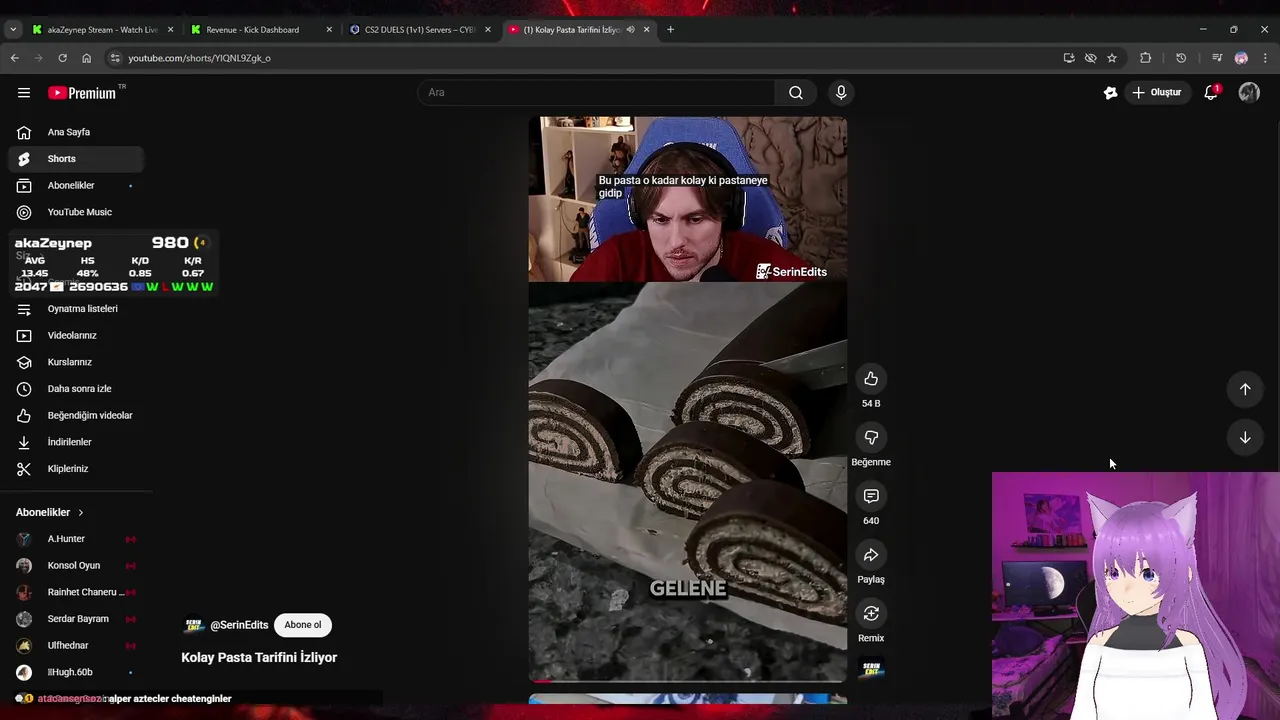Like the short with thumbs up
This screenshot has width=1280, height=720.
(871, 379)
